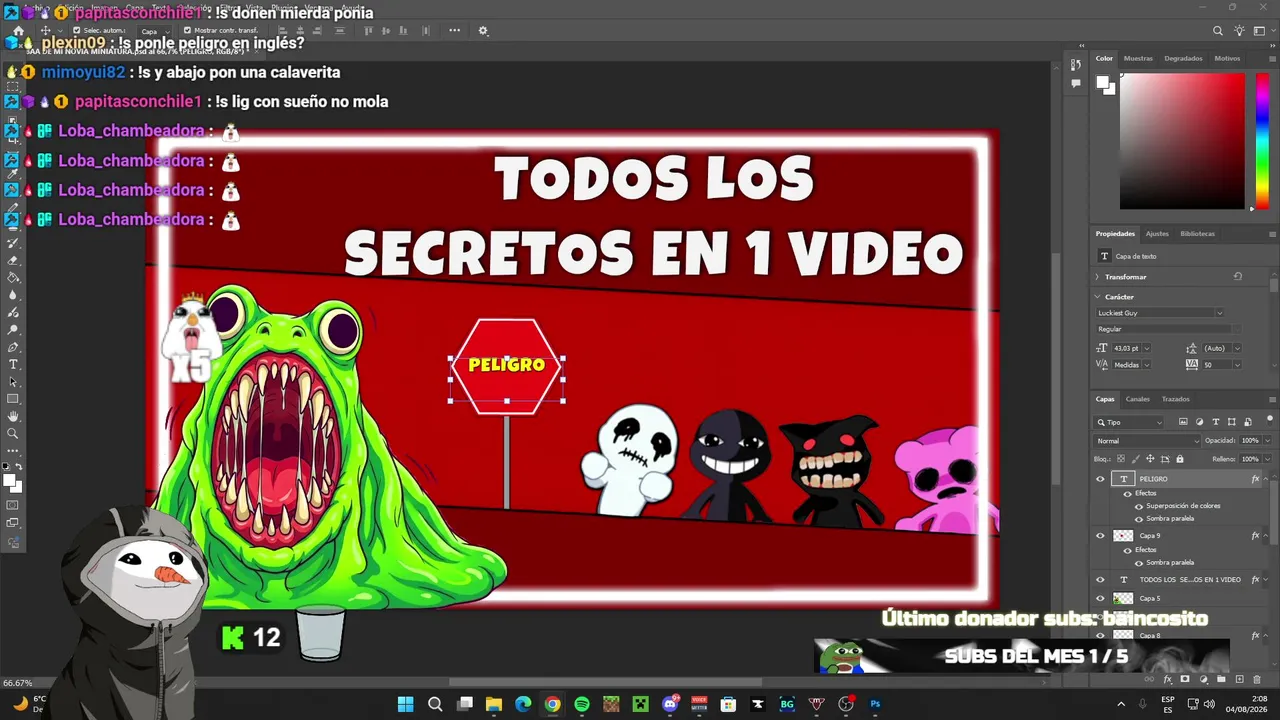Switch to the Canales tab

tap(1138, 399)
